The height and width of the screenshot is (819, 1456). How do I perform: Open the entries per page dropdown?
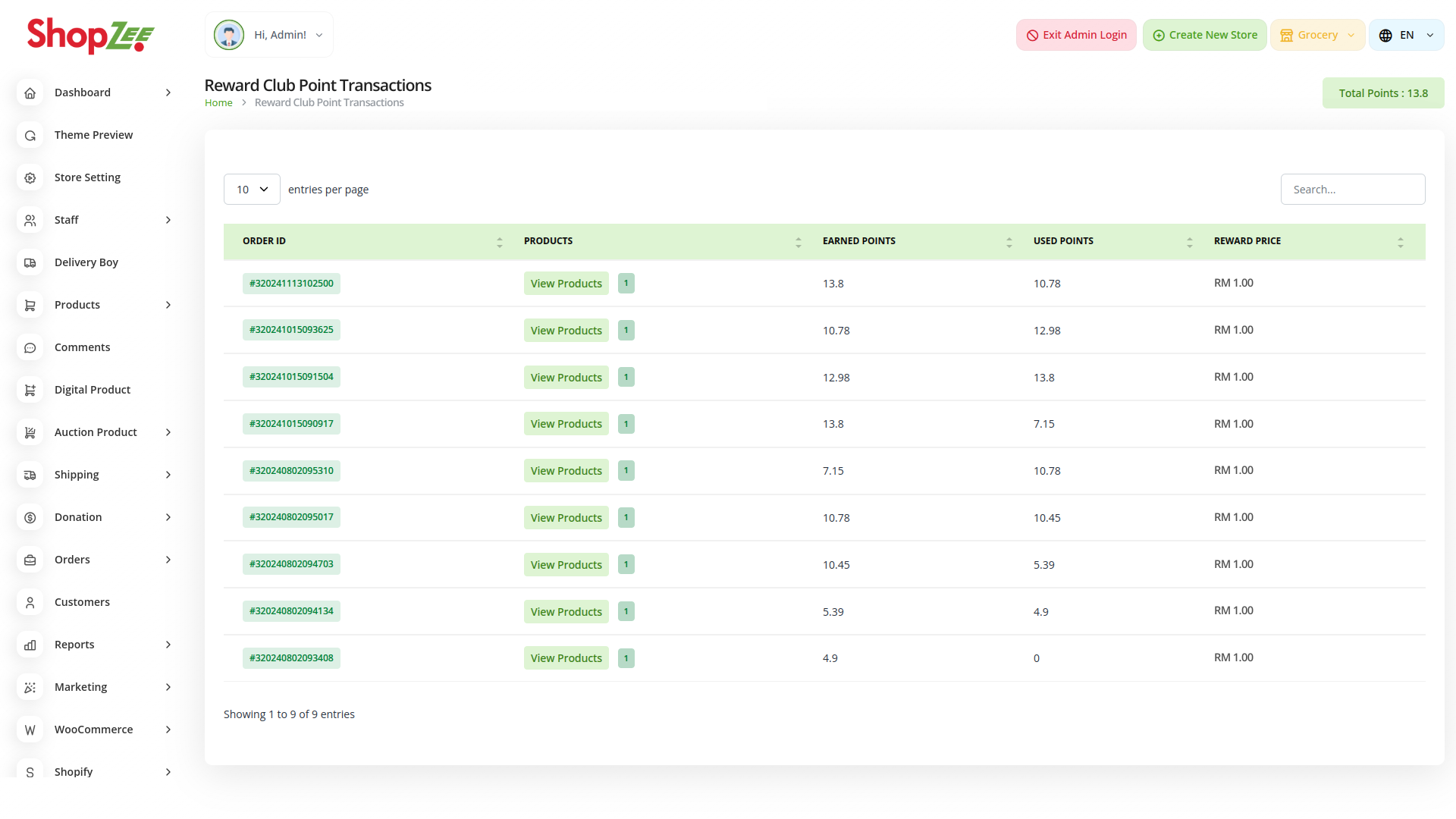[252, 190]
